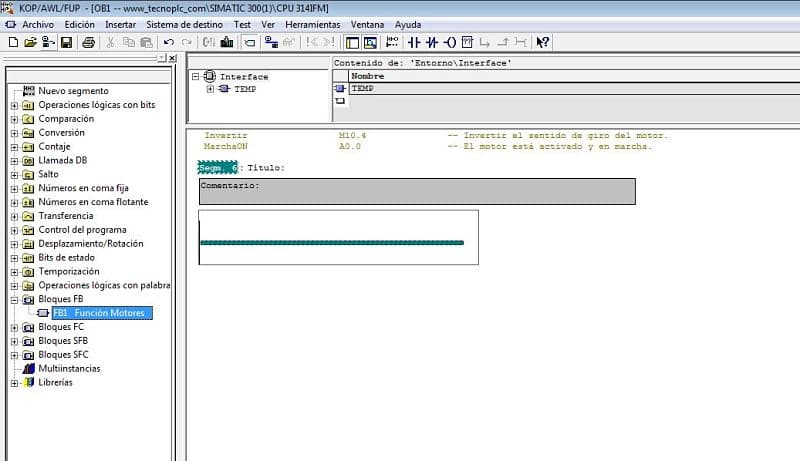The height and width of the screenshot is (461, 800).
Task: Open the Ventana menu
Action: (x=367, y=24)
